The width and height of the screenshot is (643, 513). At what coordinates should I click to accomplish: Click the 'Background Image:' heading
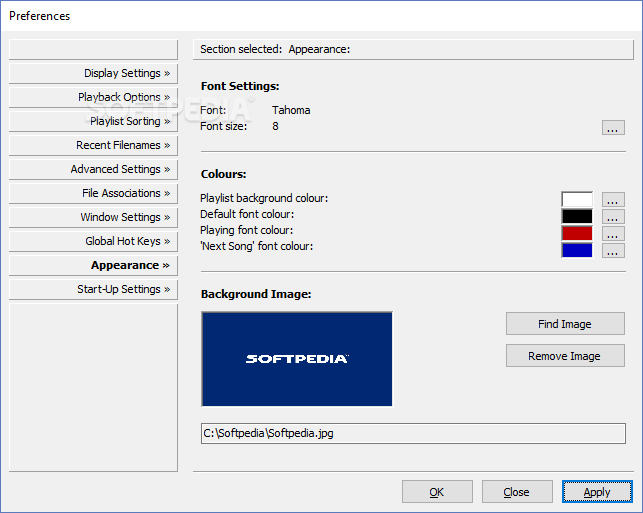[256, 294]
